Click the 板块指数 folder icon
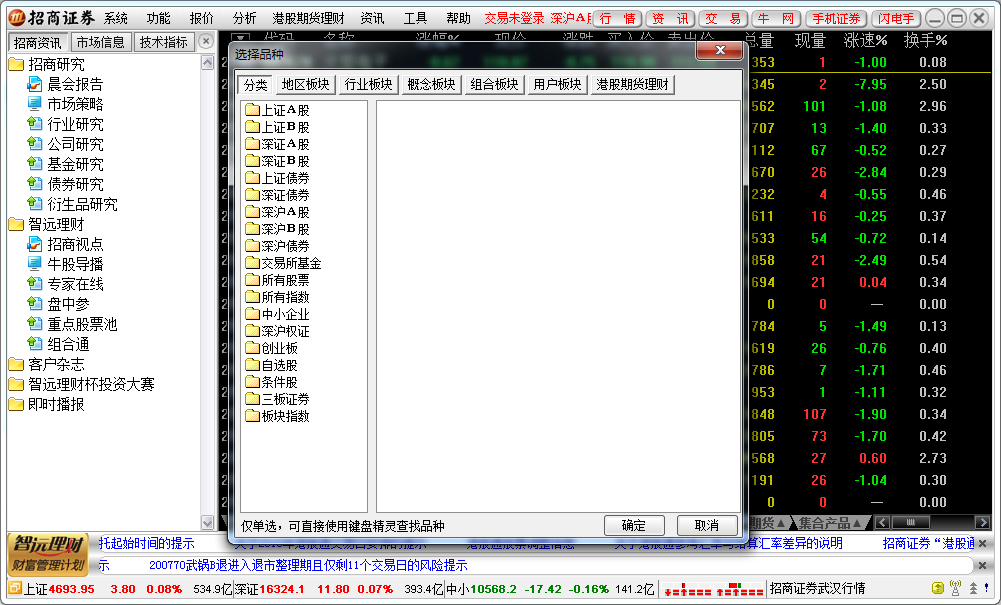Image resolution: width=1001 pixels, height=605 pixels. point(253,416)
